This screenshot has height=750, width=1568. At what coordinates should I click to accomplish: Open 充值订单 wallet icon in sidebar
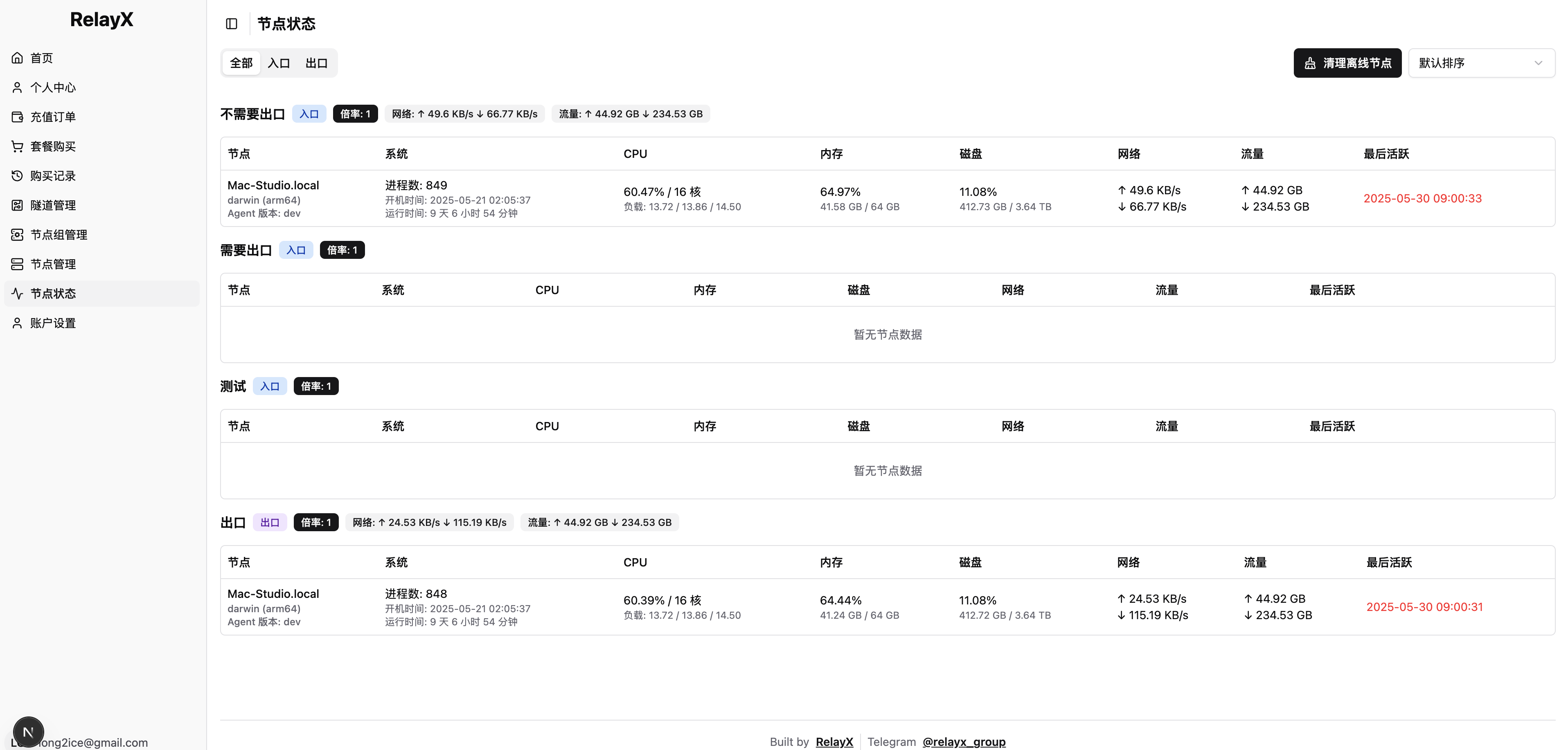(17, 117)
